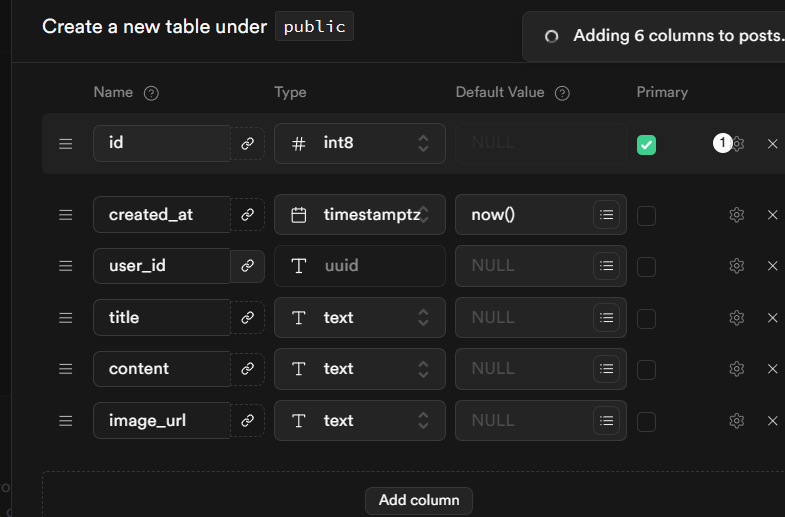Viewport: 785px width, 517px height.
Task: Mark created_at as a primary key
Action: (x=647, y=215)
